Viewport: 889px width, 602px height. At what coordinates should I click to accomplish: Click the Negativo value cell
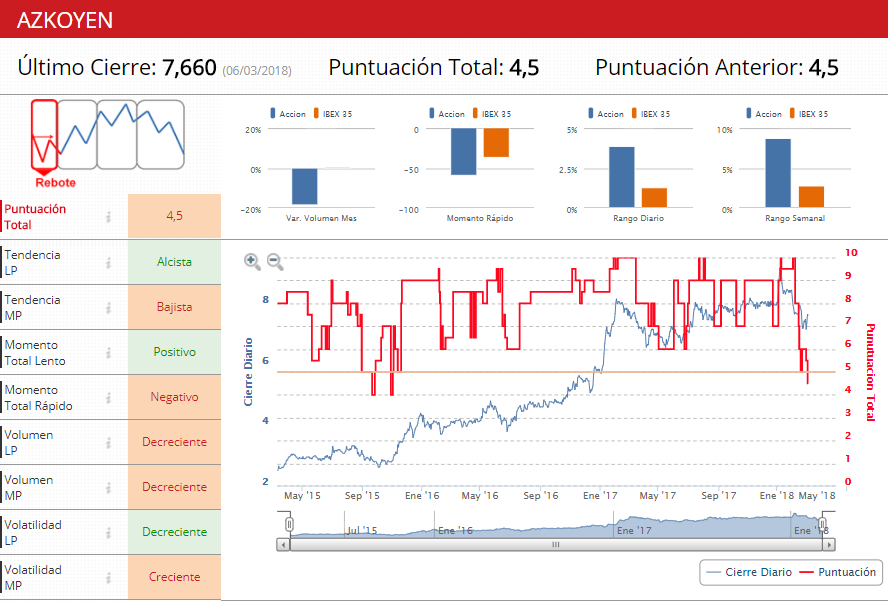(x=174, y=397)
